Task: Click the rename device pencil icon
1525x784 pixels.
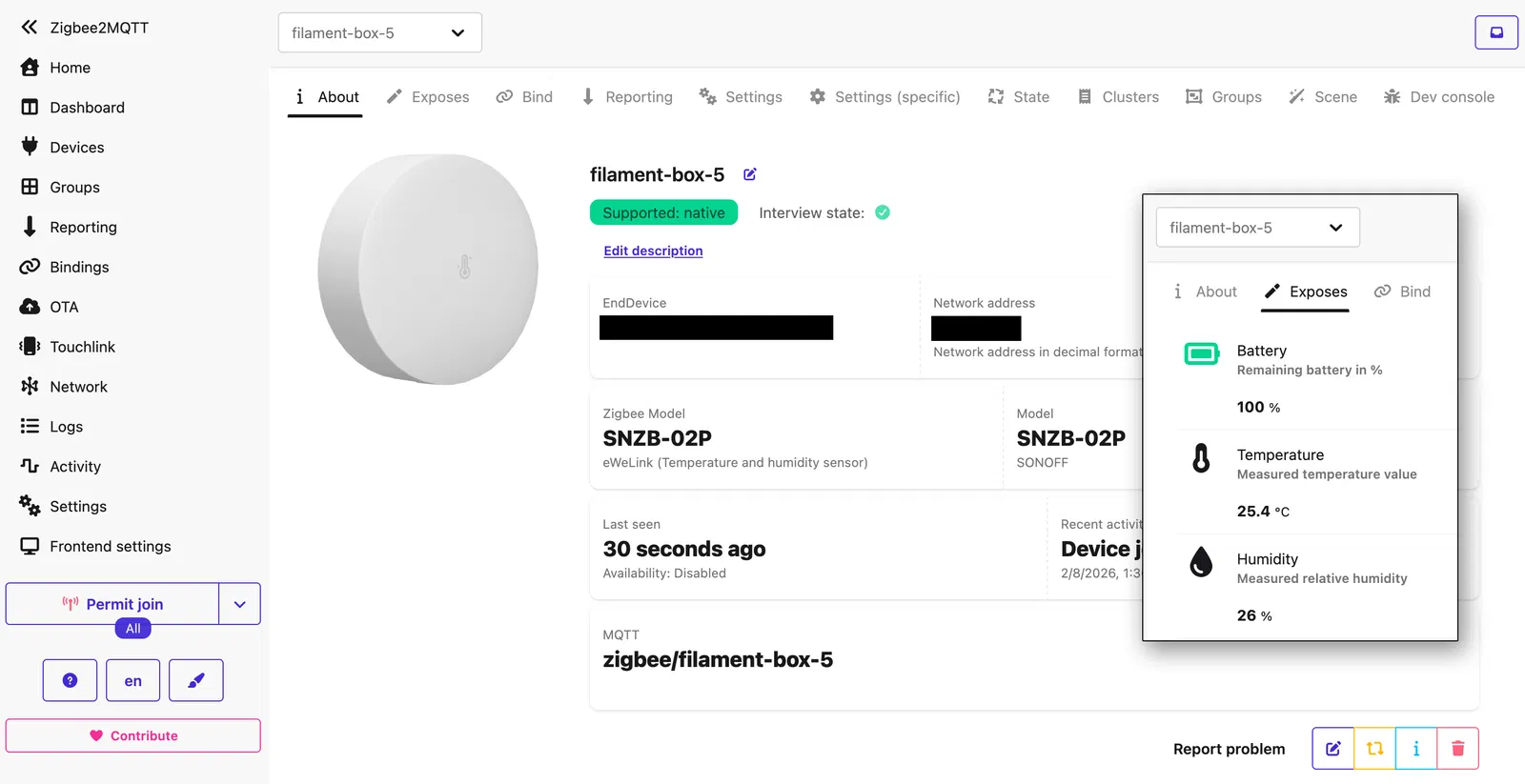Action: (750, 174)
